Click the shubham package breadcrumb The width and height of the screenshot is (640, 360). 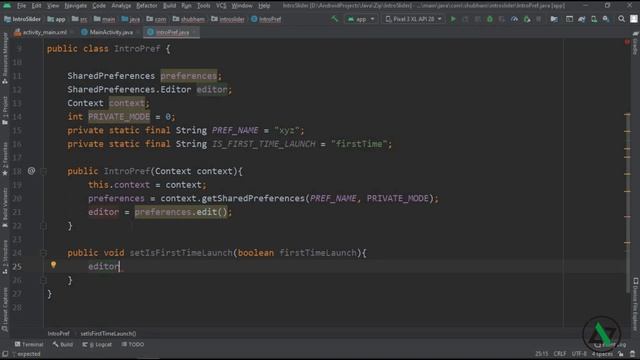tap(188, 19)
